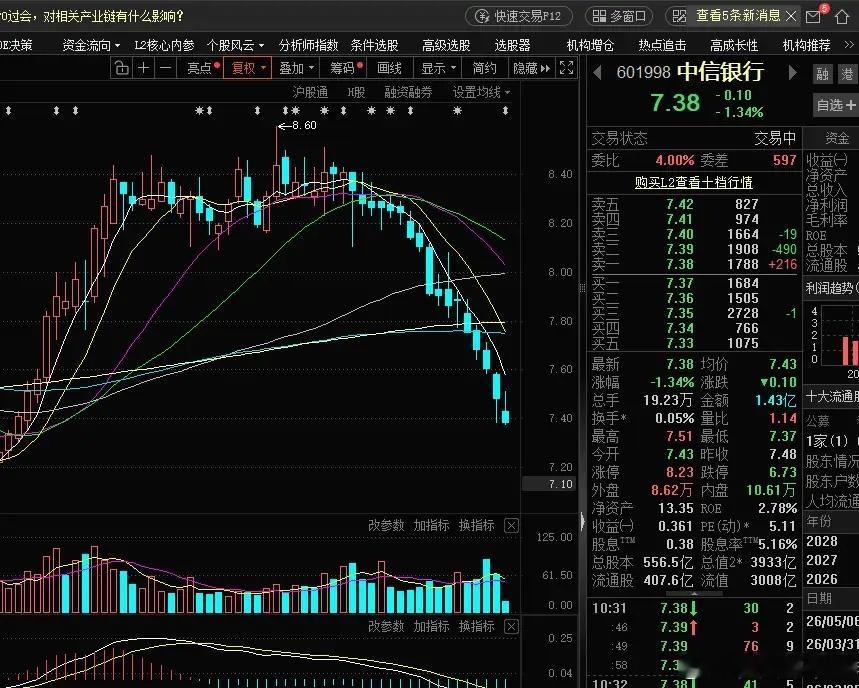Open L2核心内参 menu
The image size is (859, 688).
164,45
